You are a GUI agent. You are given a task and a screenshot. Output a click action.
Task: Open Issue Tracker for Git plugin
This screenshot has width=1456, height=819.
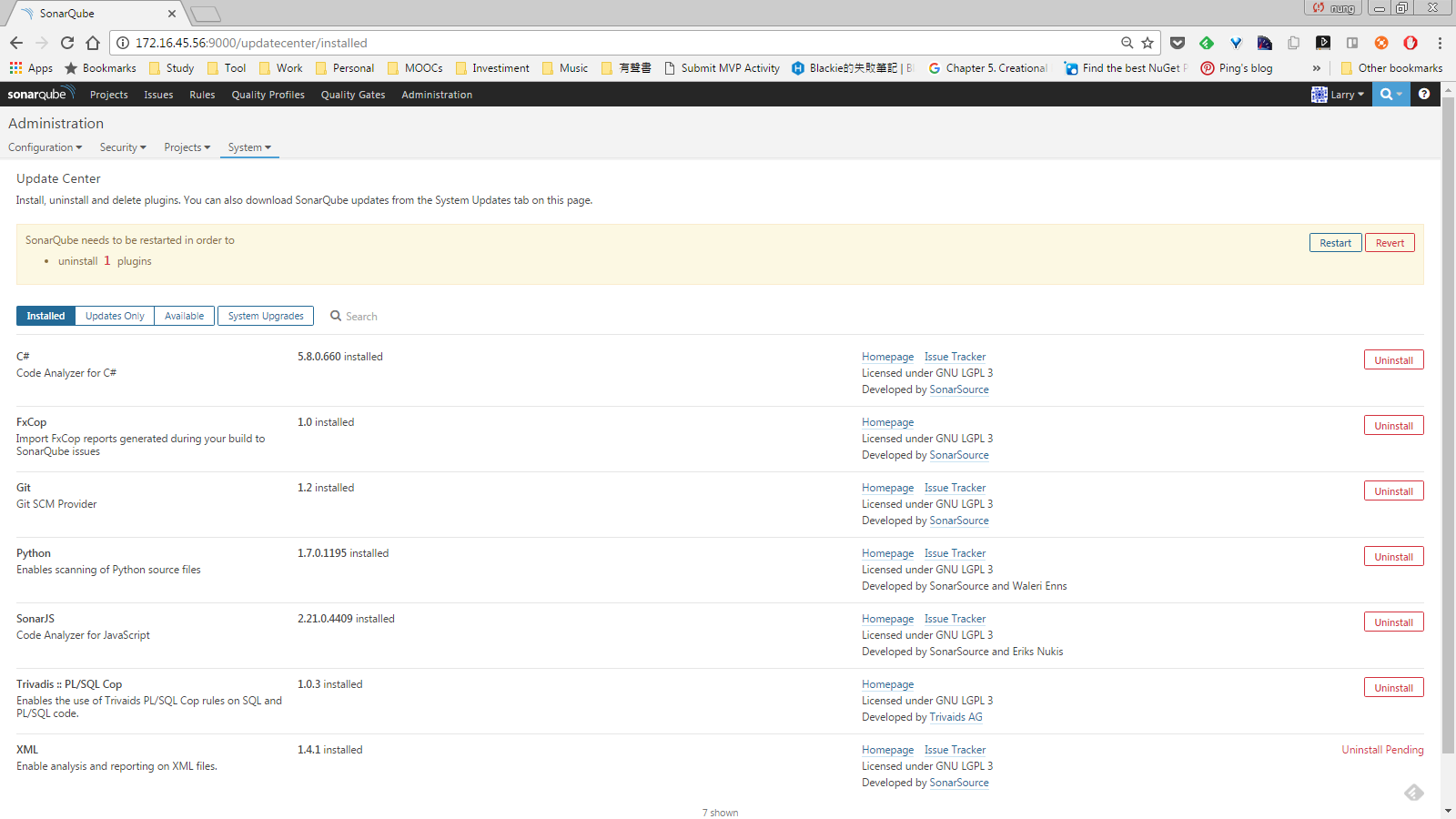(955, 488)
